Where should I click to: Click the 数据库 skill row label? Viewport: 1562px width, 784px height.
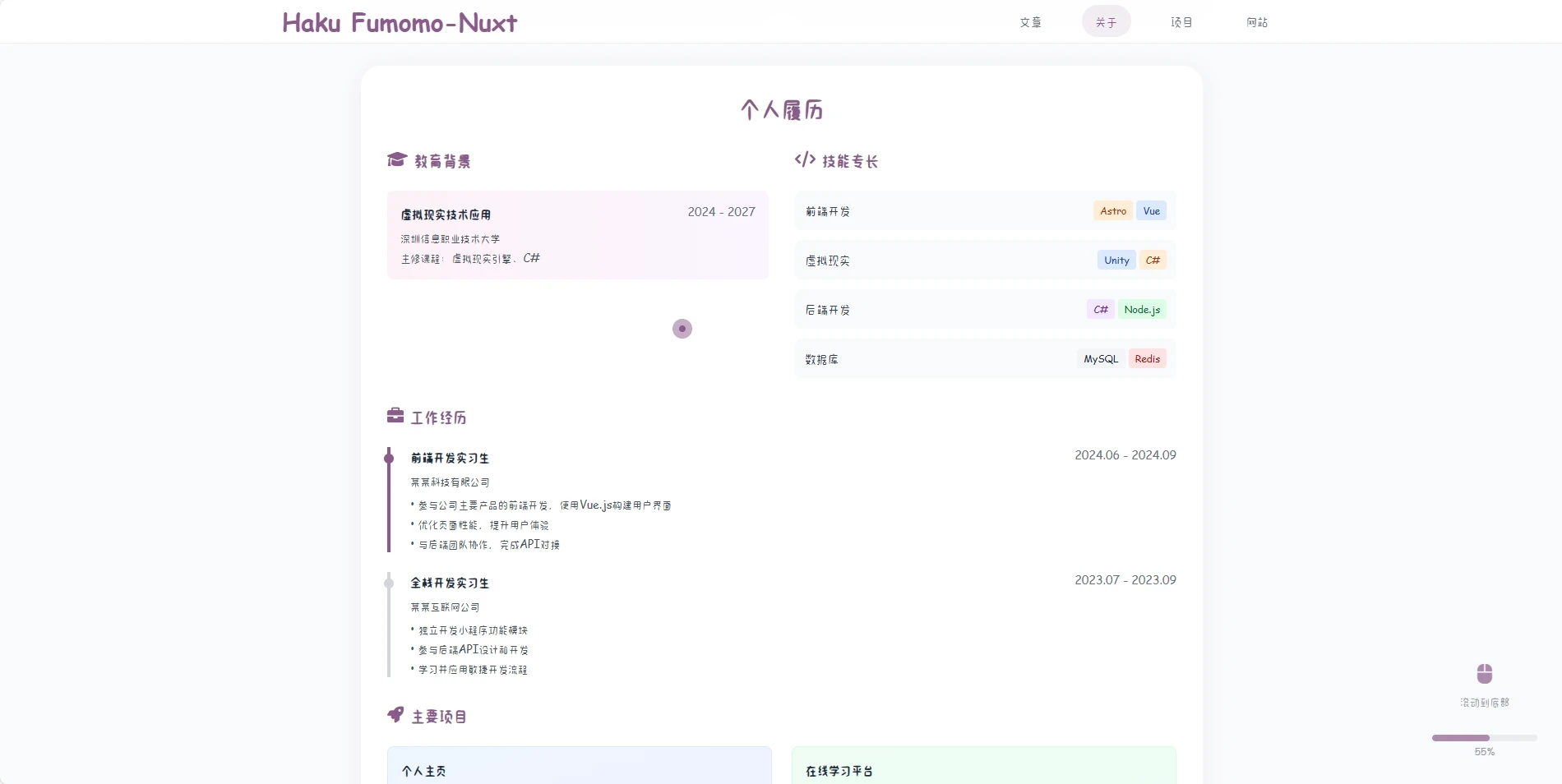tap(822, 359)
